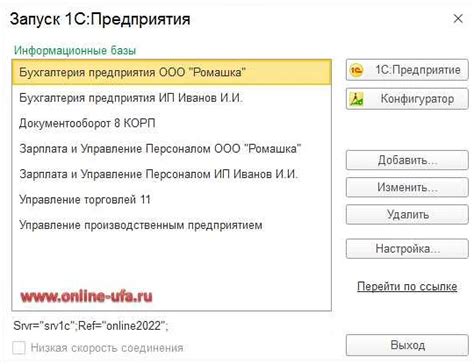Screen dimensions: 474x364
Task: Click the Выход button
Action: tap(407, 345)
